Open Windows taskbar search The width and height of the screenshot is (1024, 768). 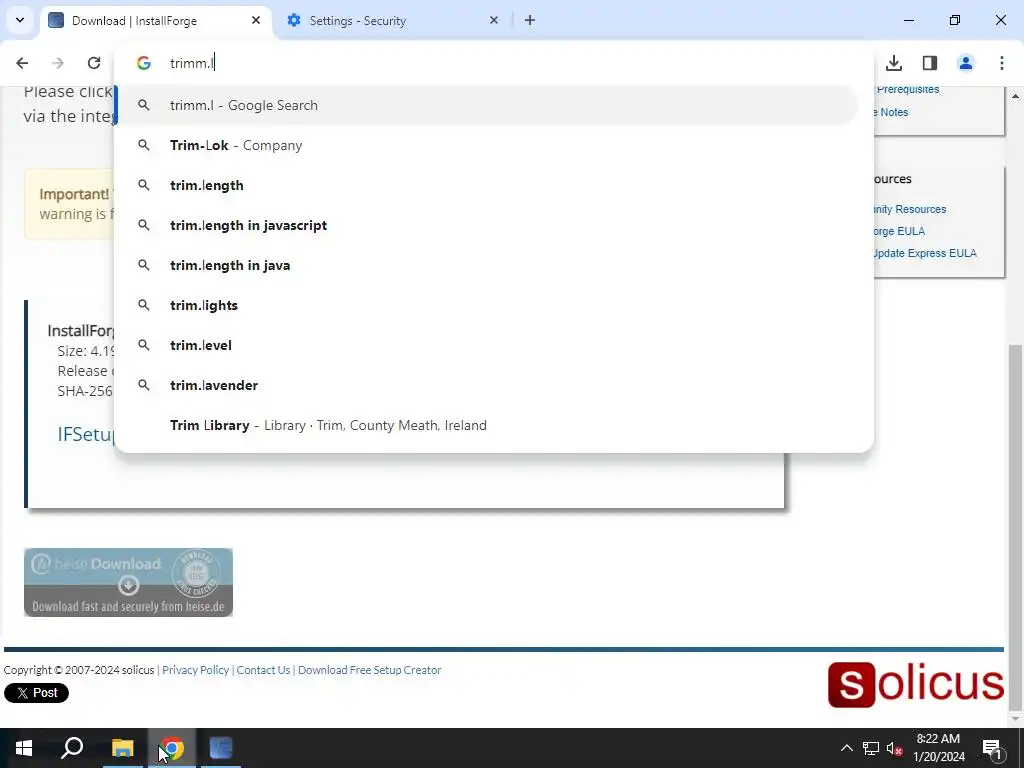[x=72, y=748]
